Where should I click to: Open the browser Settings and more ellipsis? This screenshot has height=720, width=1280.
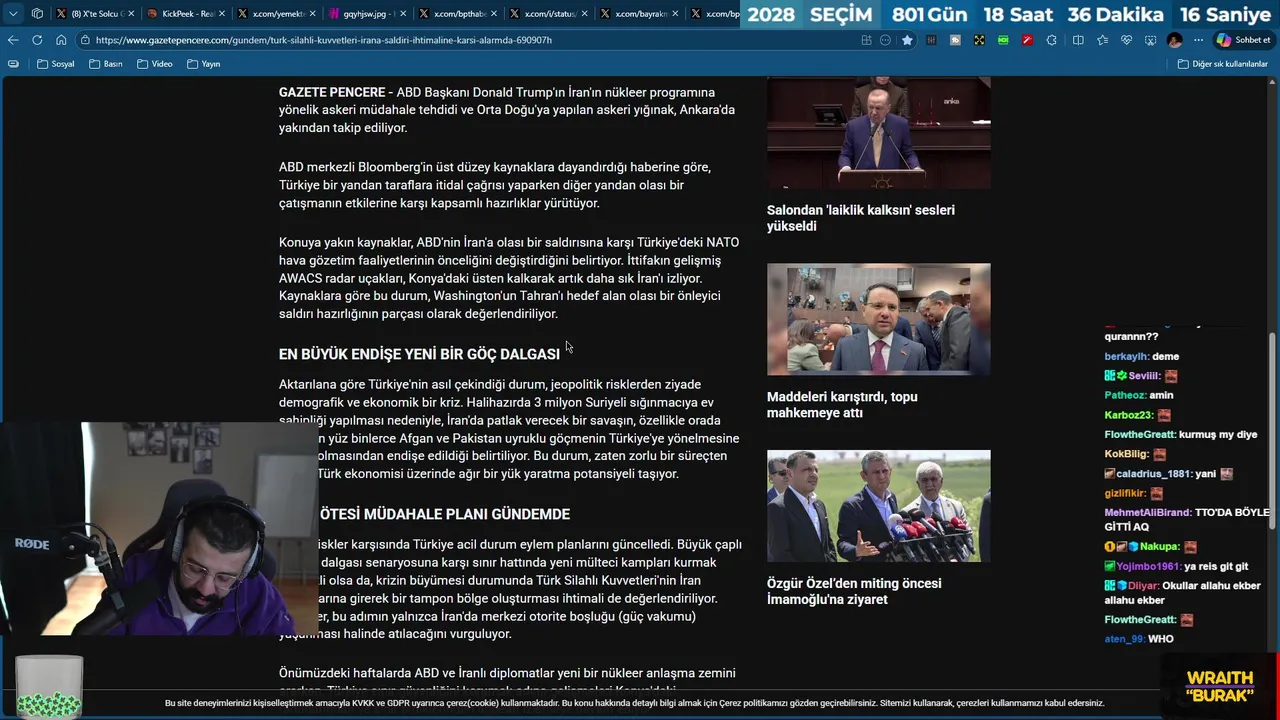pos(1198,40)
